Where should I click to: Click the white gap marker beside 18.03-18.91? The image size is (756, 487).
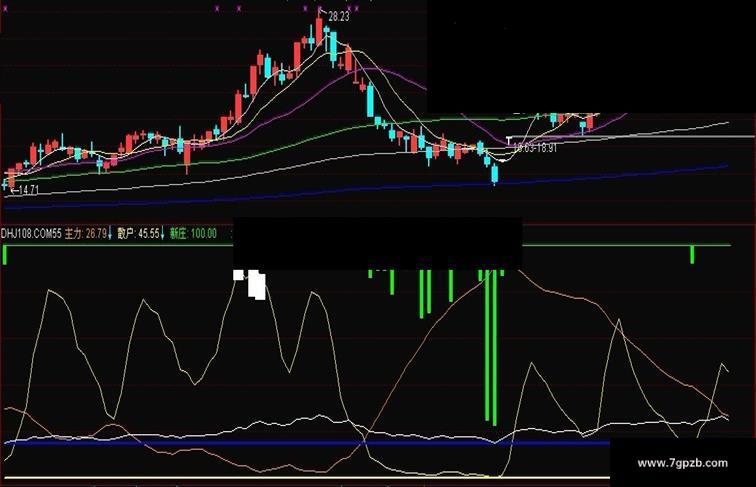(x=509, y=140)
